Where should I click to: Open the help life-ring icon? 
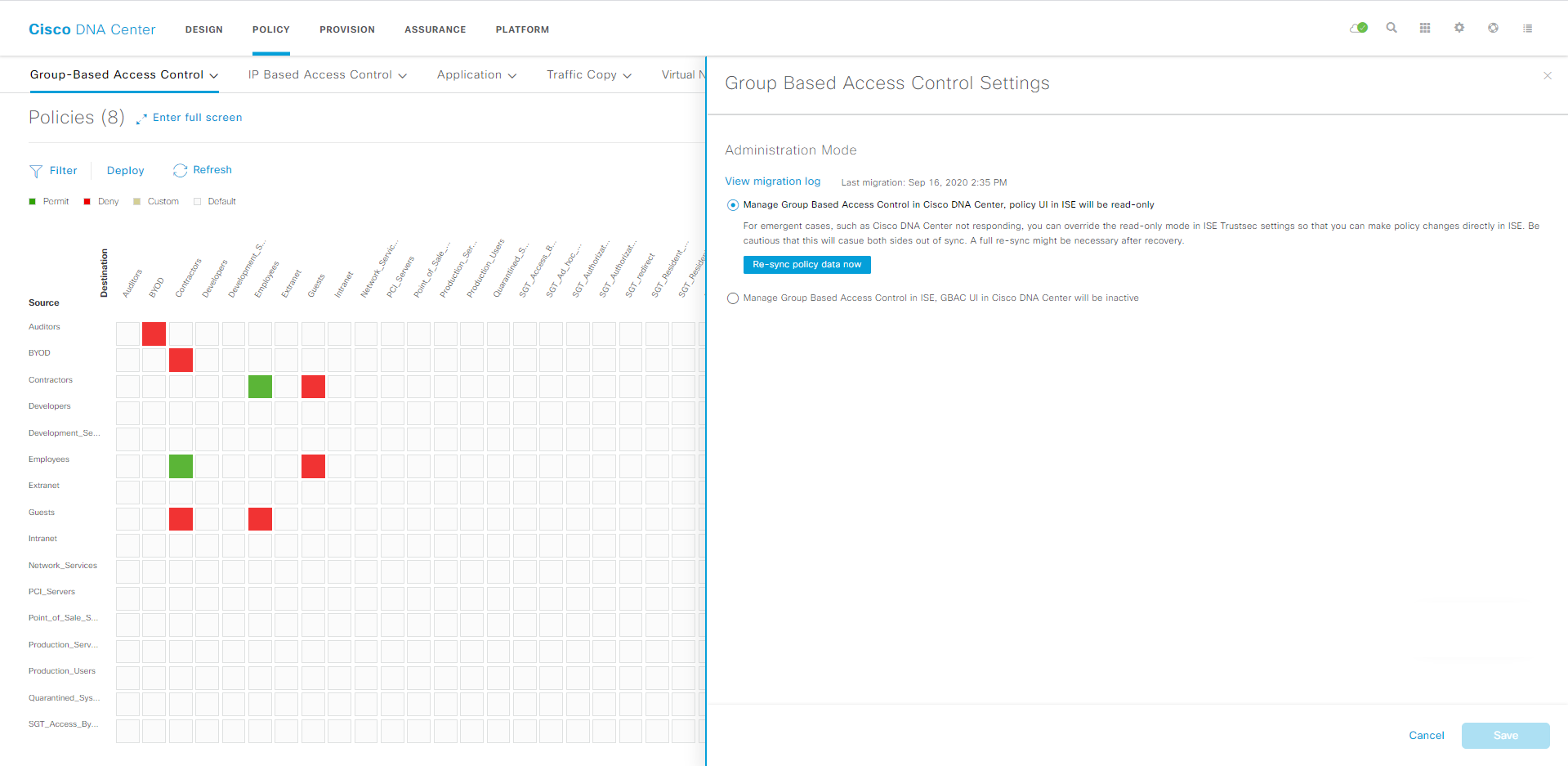(x=1494, y=28)
